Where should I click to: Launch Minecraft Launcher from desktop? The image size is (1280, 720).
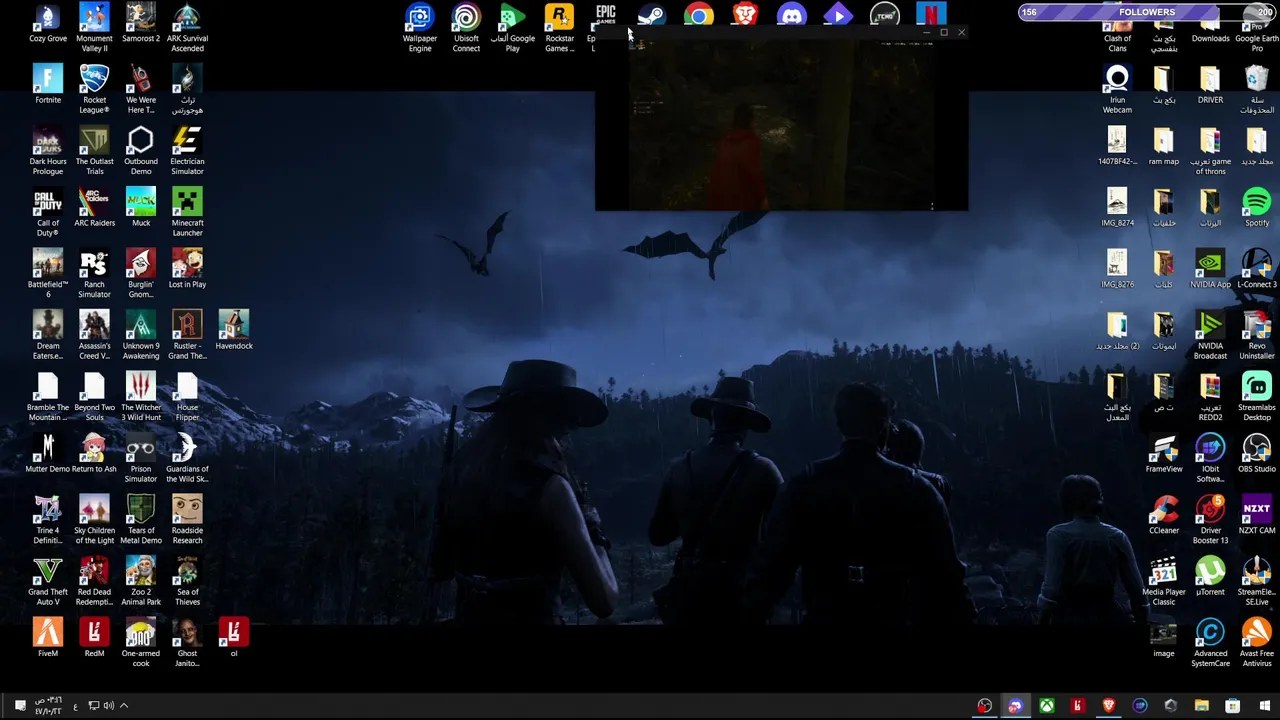coord(187,212)
